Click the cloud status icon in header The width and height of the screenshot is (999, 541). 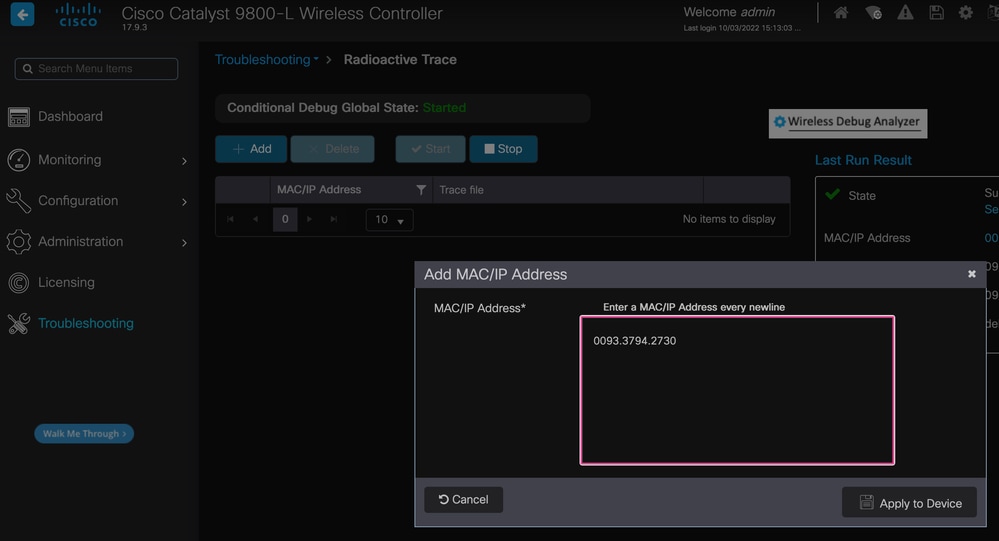tap(873, 13)
